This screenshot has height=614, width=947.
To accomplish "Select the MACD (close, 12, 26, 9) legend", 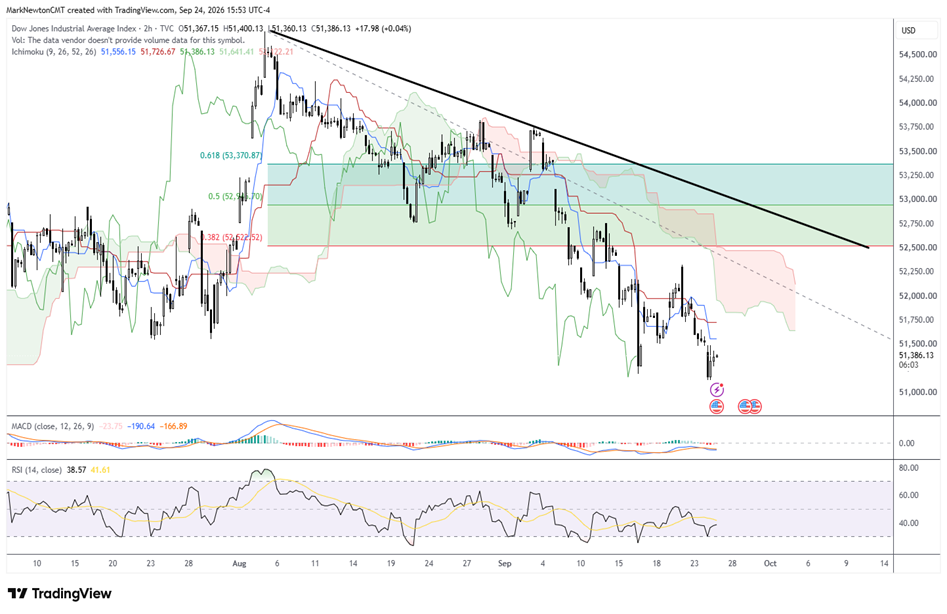I will click(x=53, y=426).
